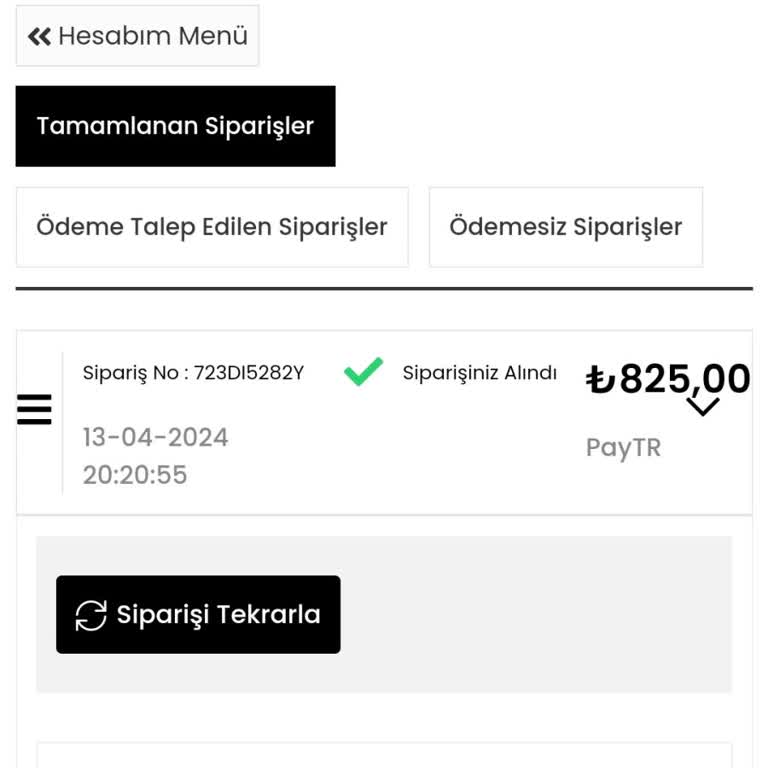
Task: Select Tamamlanan Siparişler tab
Action: (x=175, y=126)
